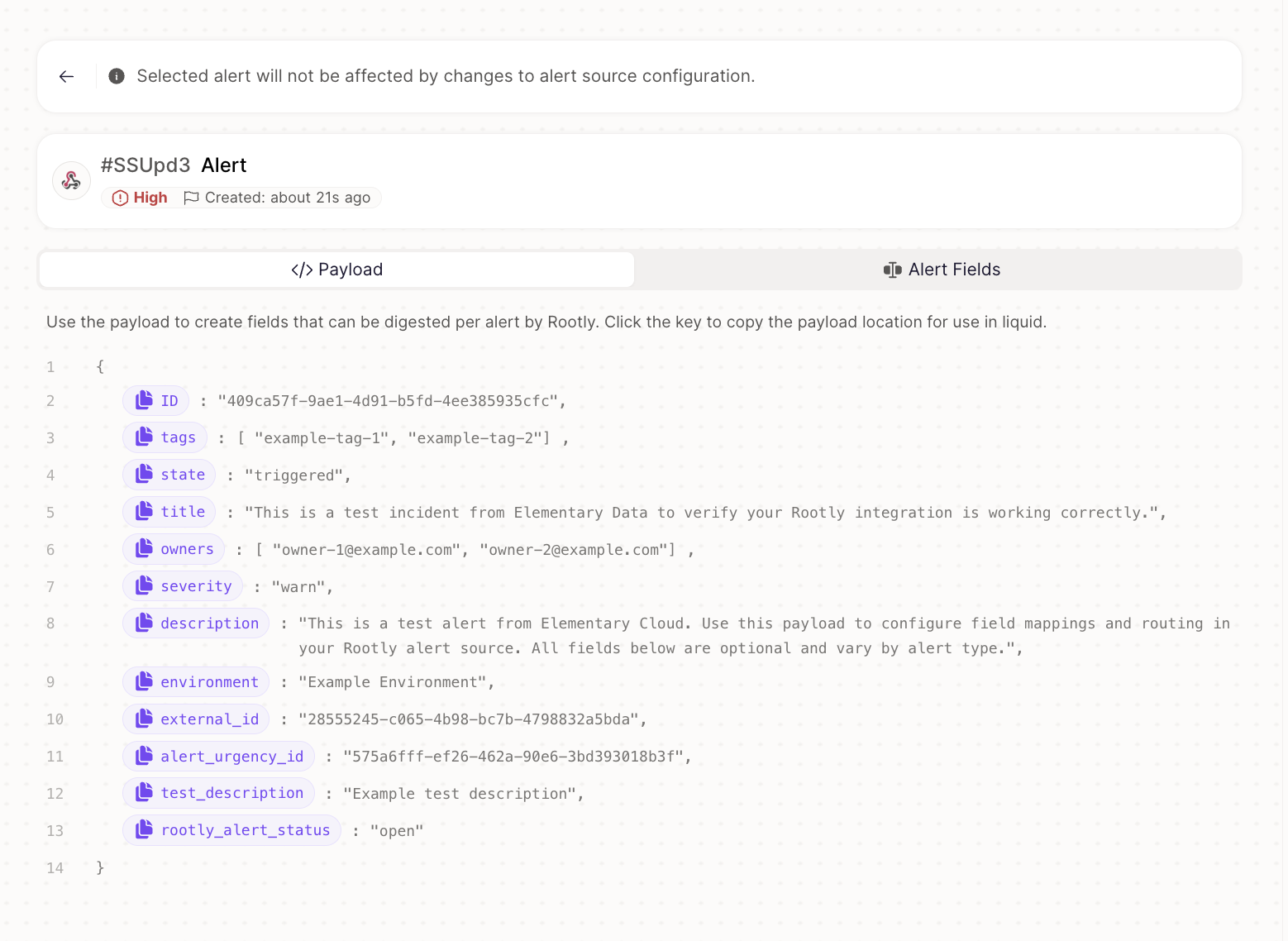Click the "owner-2@example.com" value
The height and width of the screenshot is (941, 1288).
573,550
